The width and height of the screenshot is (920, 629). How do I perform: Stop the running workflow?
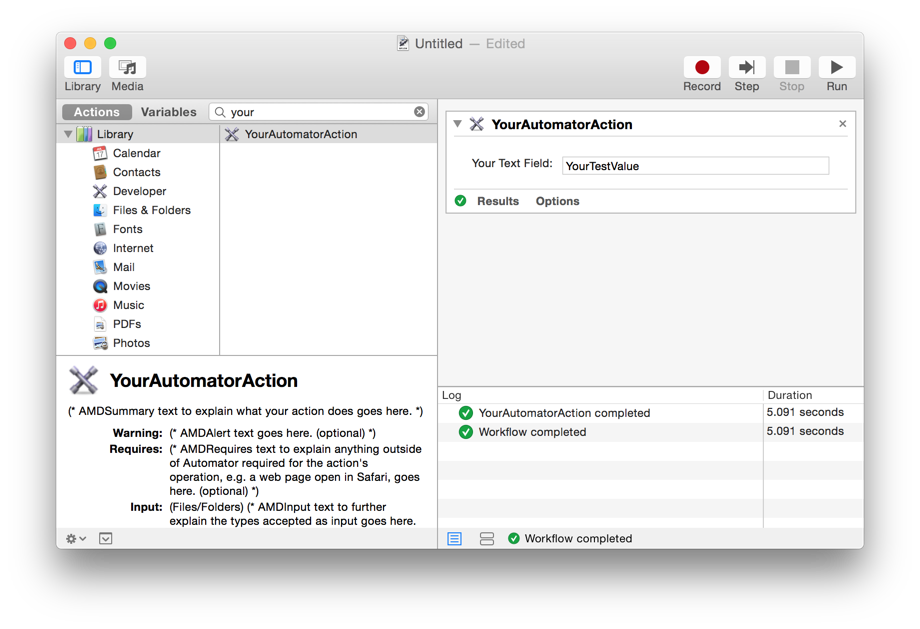792,67
